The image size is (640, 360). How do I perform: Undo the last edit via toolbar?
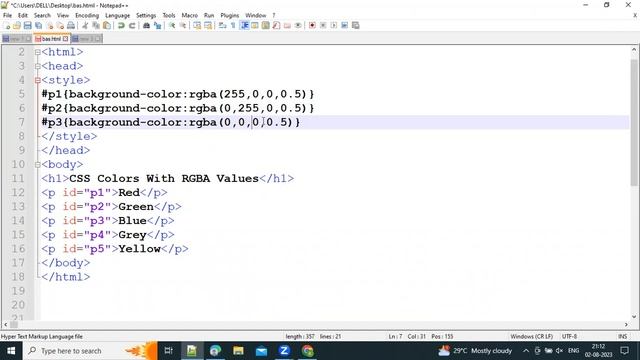click(x=121, y=26)
